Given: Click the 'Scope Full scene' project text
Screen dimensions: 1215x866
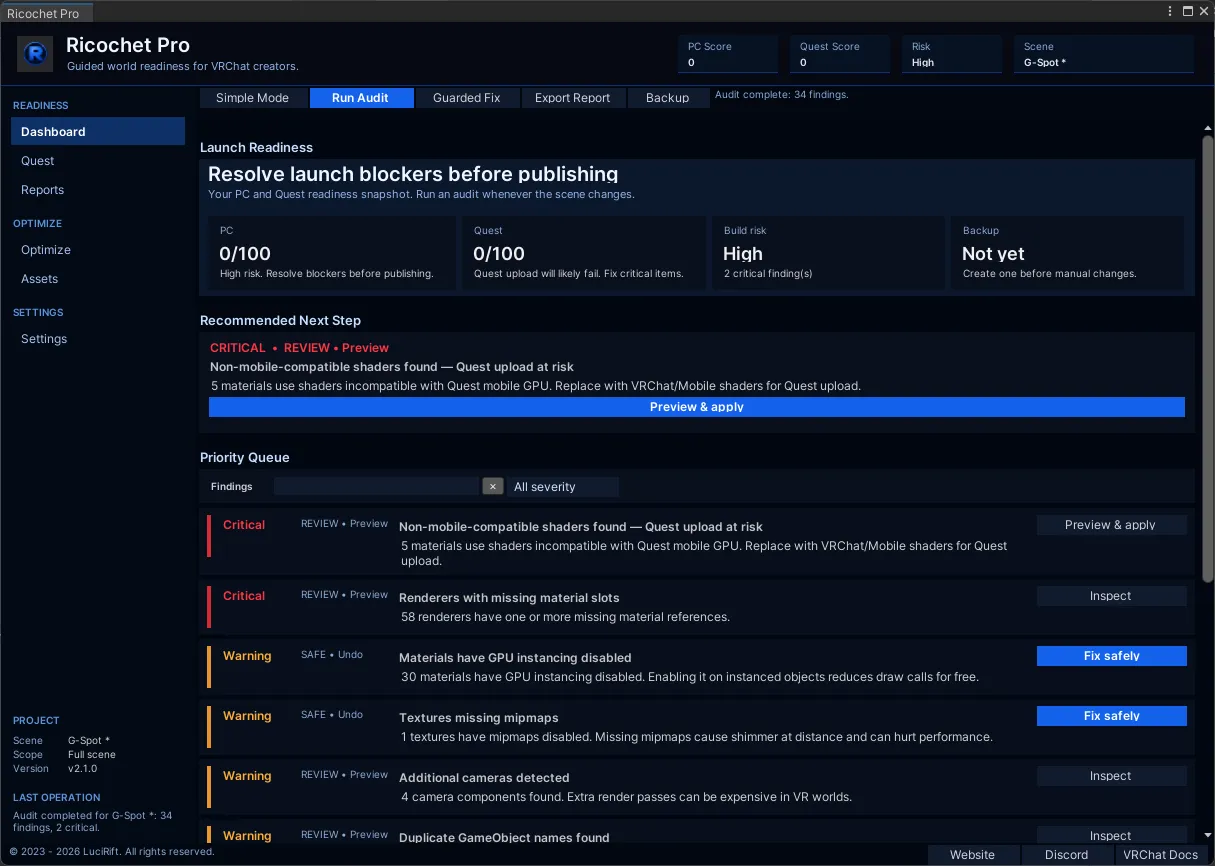Looking at the screenshot, I should 65,755.
